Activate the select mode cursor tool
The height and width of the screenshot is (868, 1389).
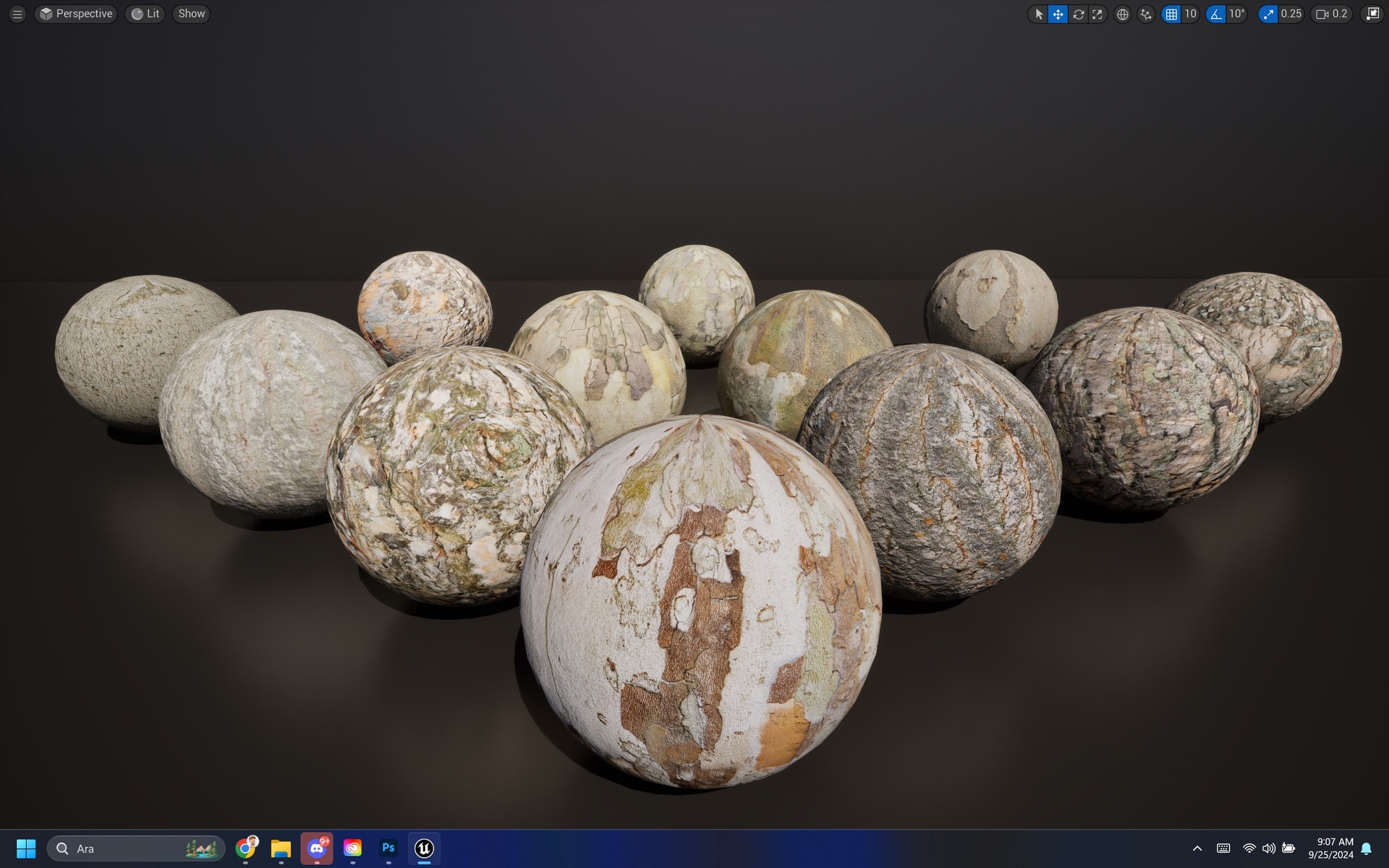[x=1039, y=14]
